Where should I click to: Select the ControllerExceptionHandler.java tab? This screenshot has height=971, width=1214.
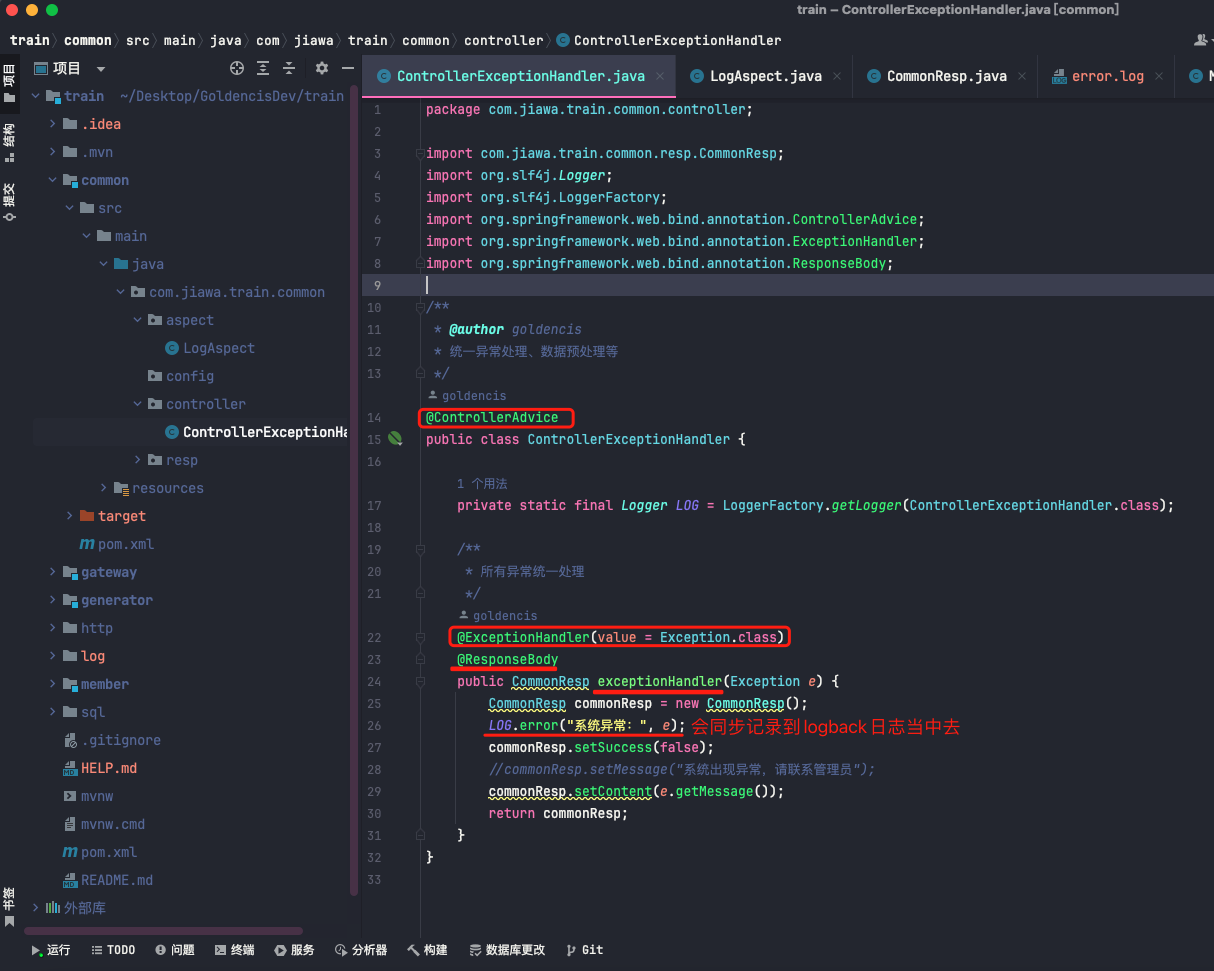520,76
